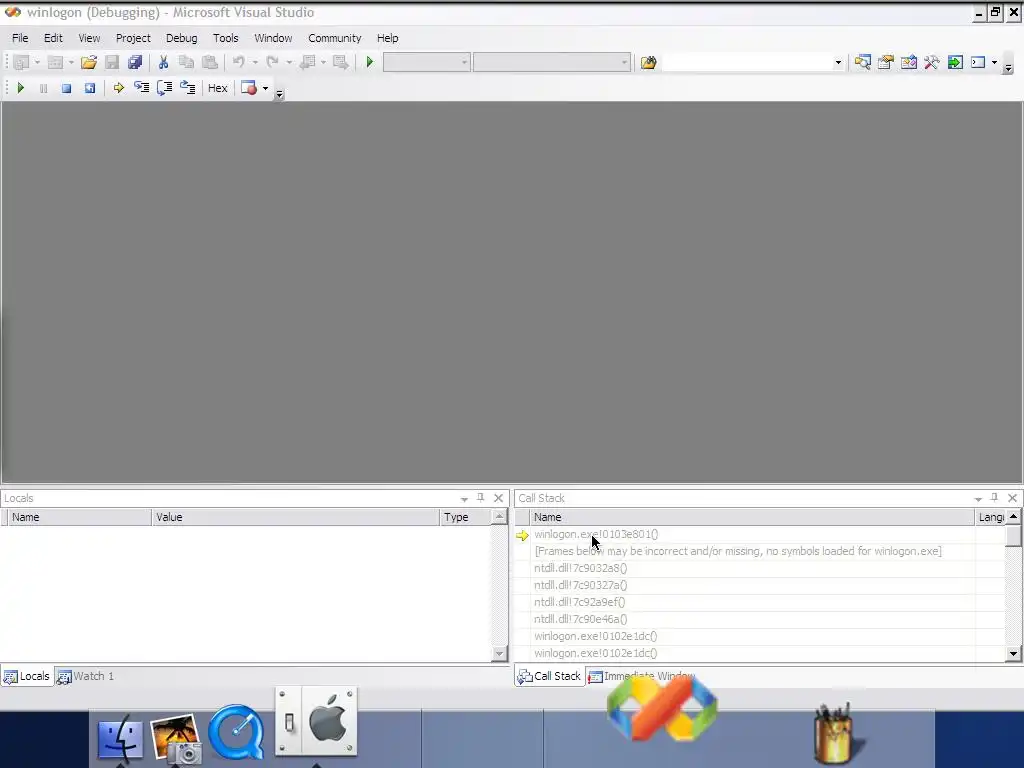Expand the Command Window icon dropdown arrow
1024x768 pixels.
tap(994, 63)
